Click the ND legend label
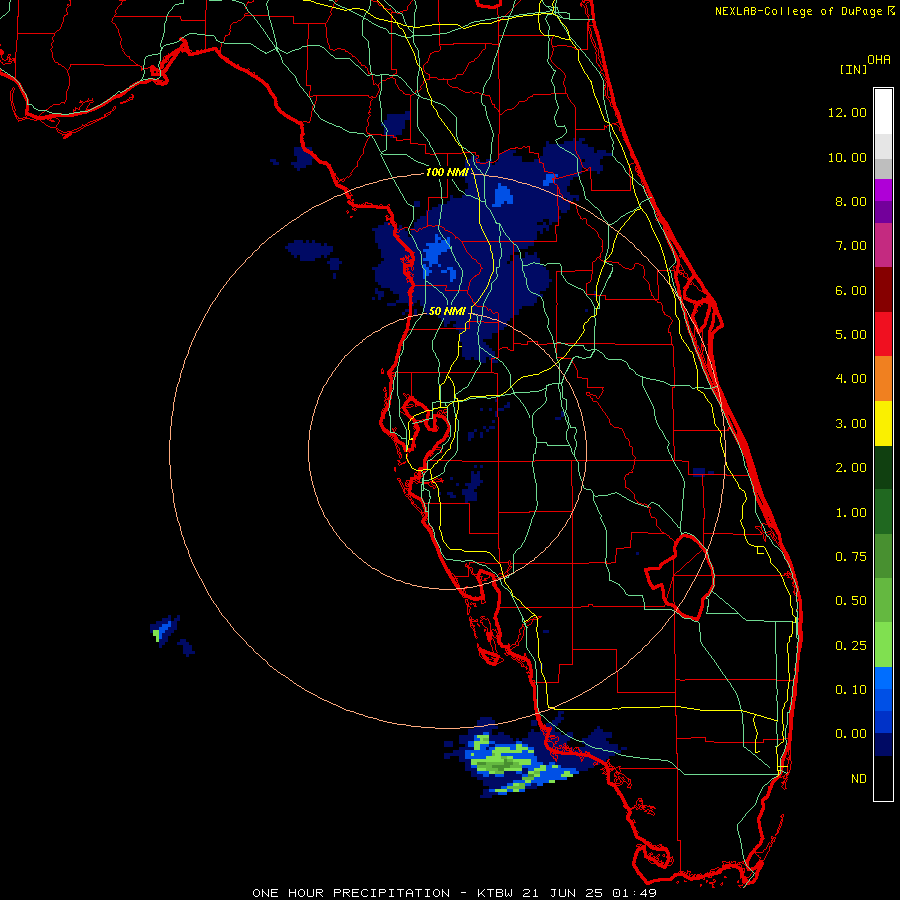 pos(859,779)
